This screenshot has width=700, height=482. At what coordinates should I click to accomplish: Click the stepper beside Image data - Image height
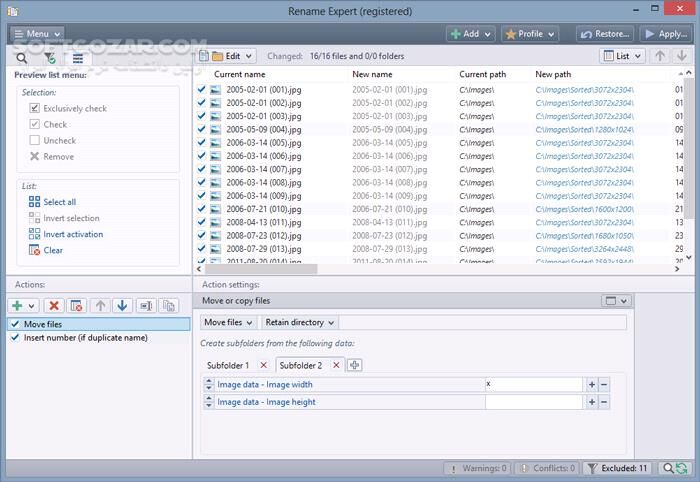coord(208,402)
